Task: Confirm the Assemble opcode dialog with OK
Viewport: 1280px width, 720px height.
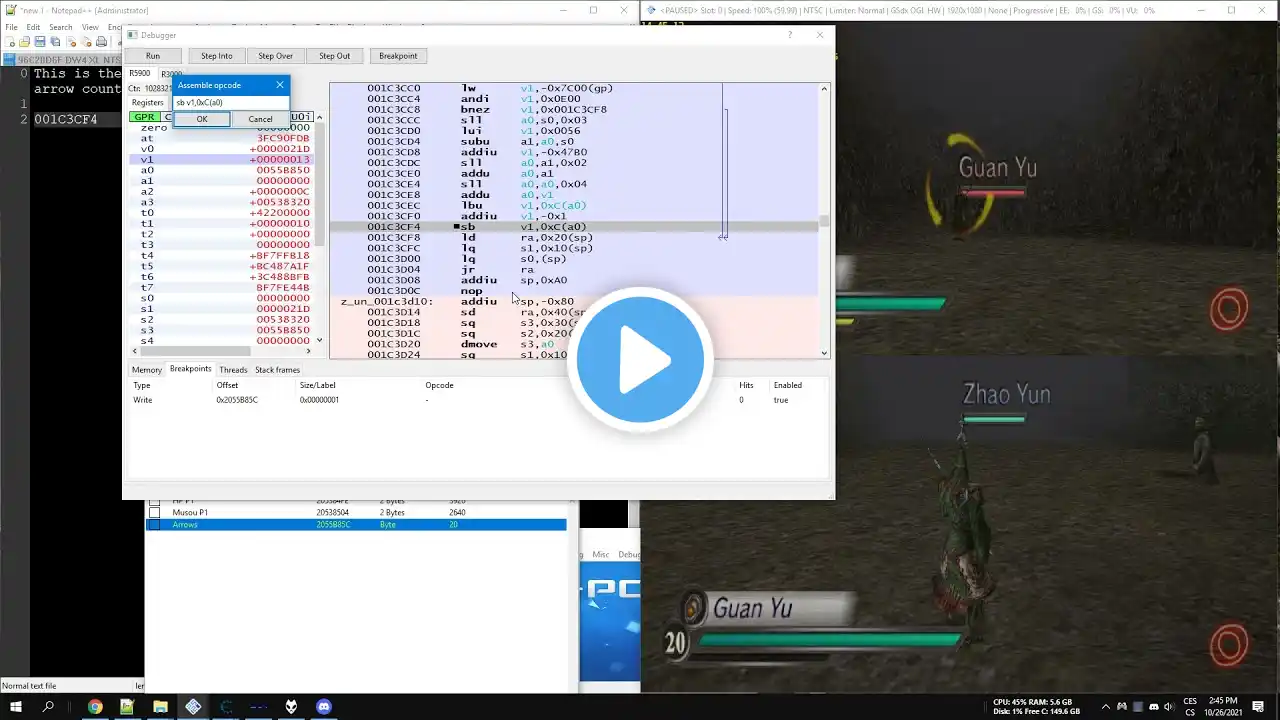Action: [202, 119]
